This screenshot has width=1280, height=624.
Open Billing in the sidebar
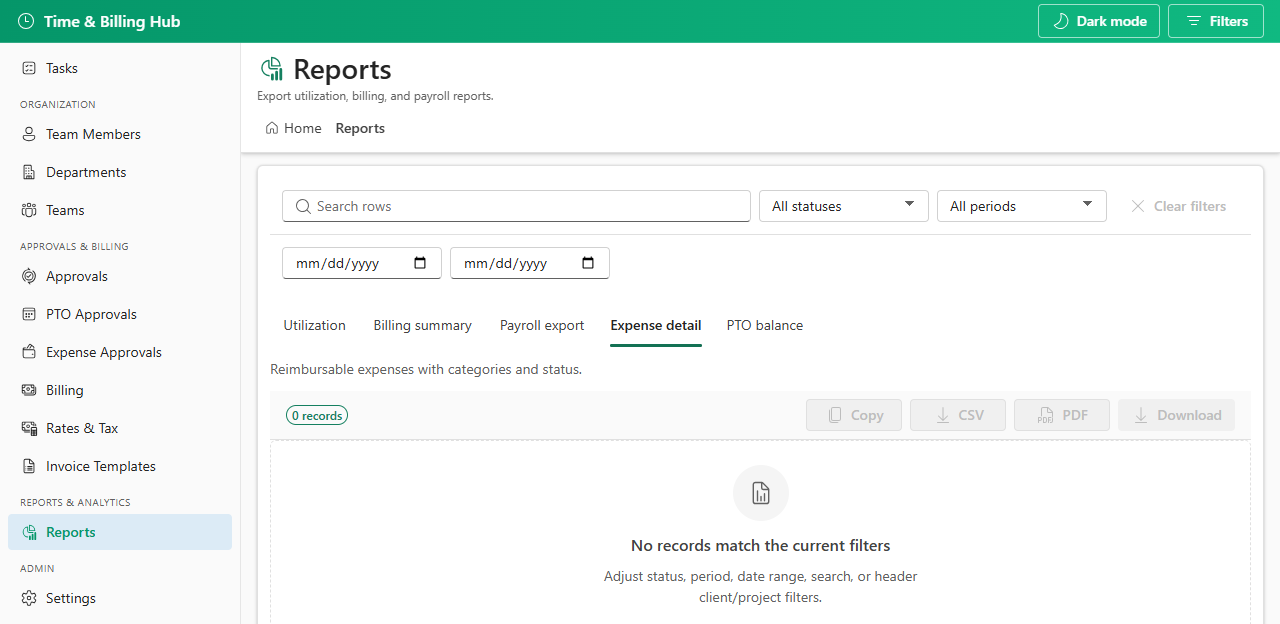pyautogui.click(x=120, y=390)
